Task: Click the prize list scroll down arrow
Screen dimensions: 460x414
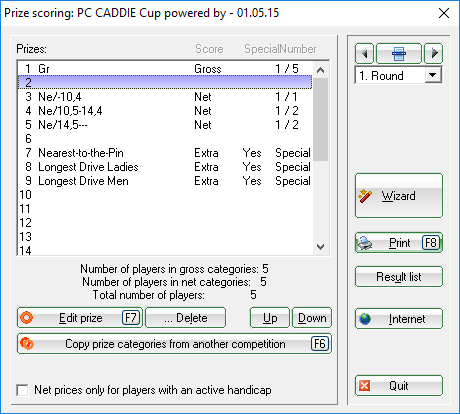Action: pos(321,247)
